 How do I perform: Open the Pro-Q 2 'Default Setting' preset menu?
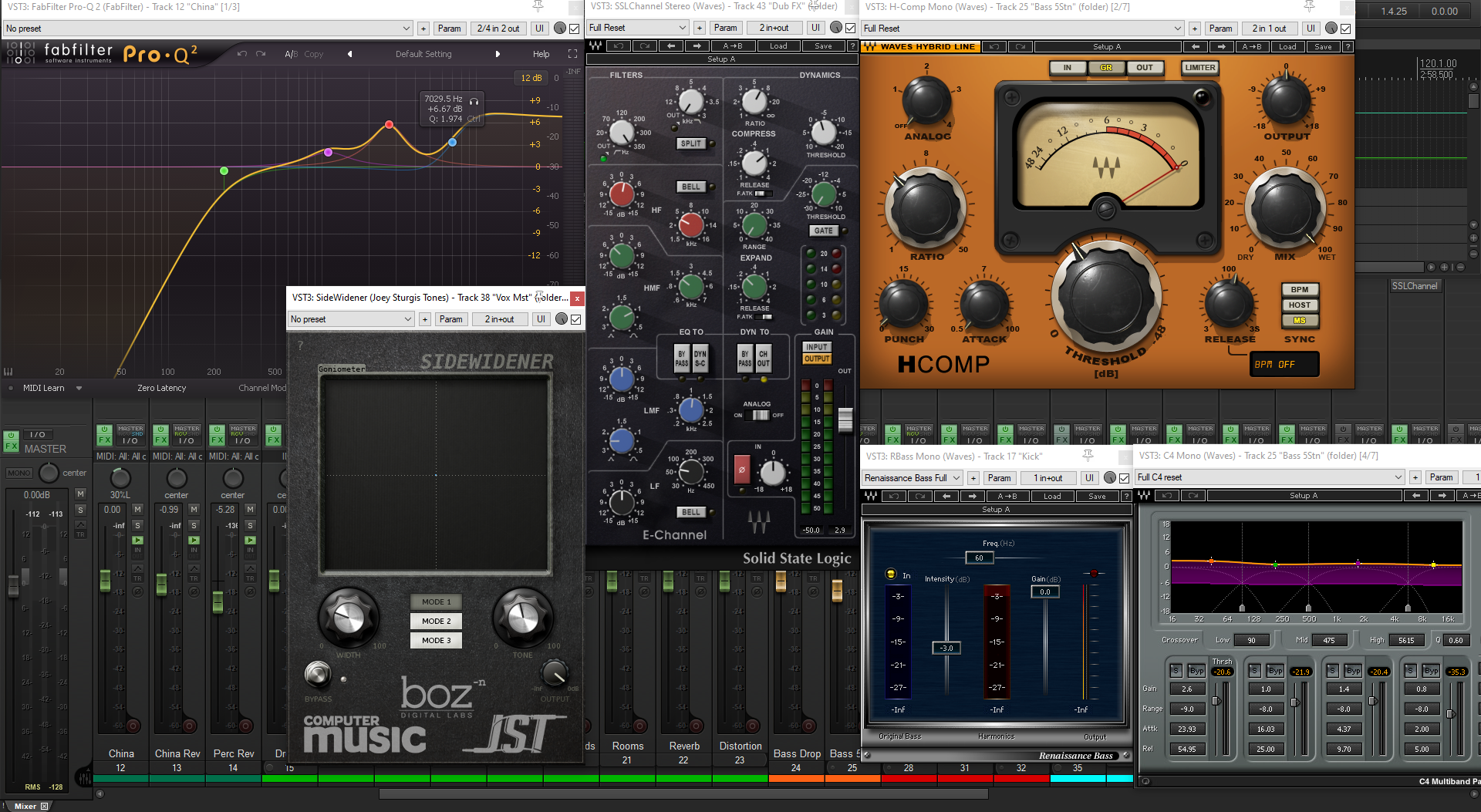[423, 54]
